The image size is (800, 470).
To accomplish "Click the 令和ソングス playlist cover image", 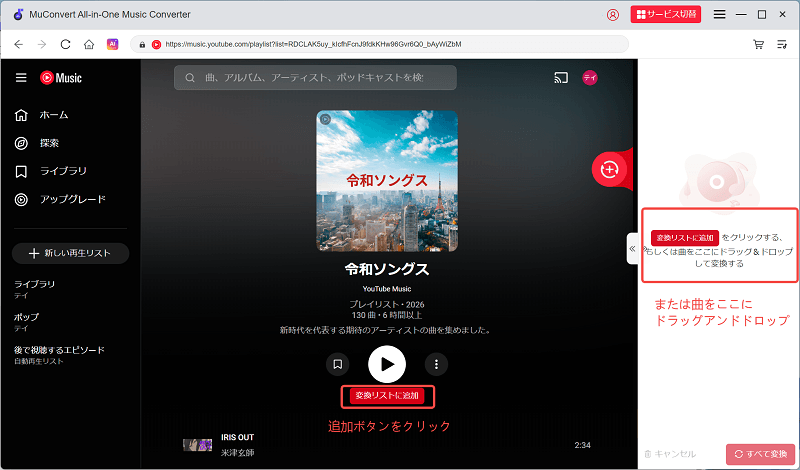I will click(387, 181).
